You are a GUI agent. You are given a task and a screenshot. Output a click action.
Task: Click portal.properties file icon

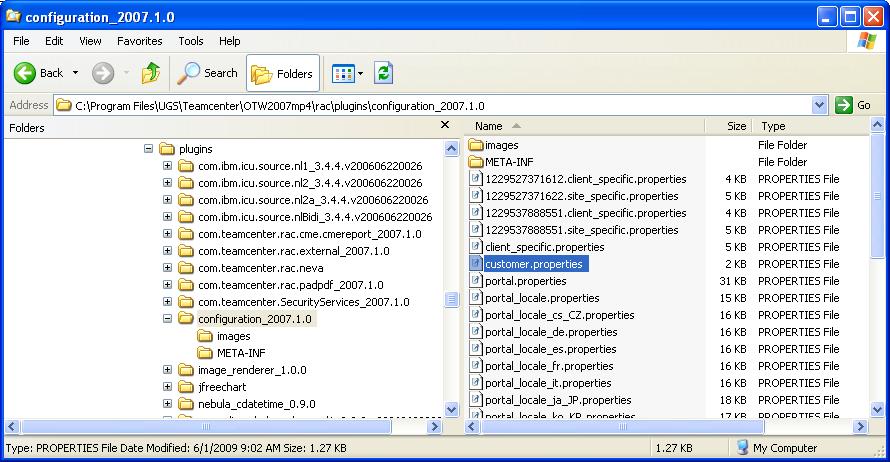tap(476, 281)
